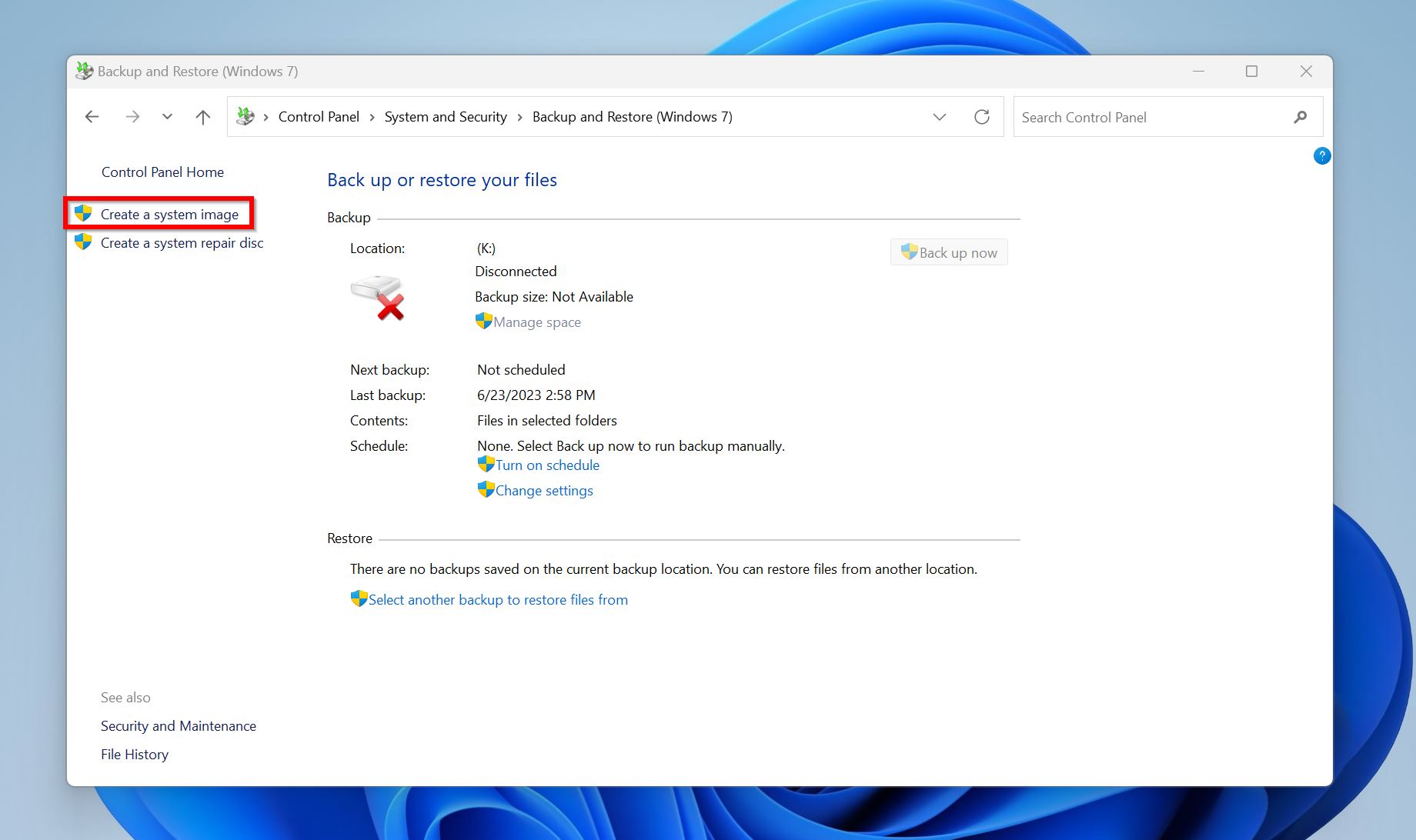This screenshot has height=840, width=1416.
Task: Open Create a system repair disc
Action: click(x=182, y=243)
